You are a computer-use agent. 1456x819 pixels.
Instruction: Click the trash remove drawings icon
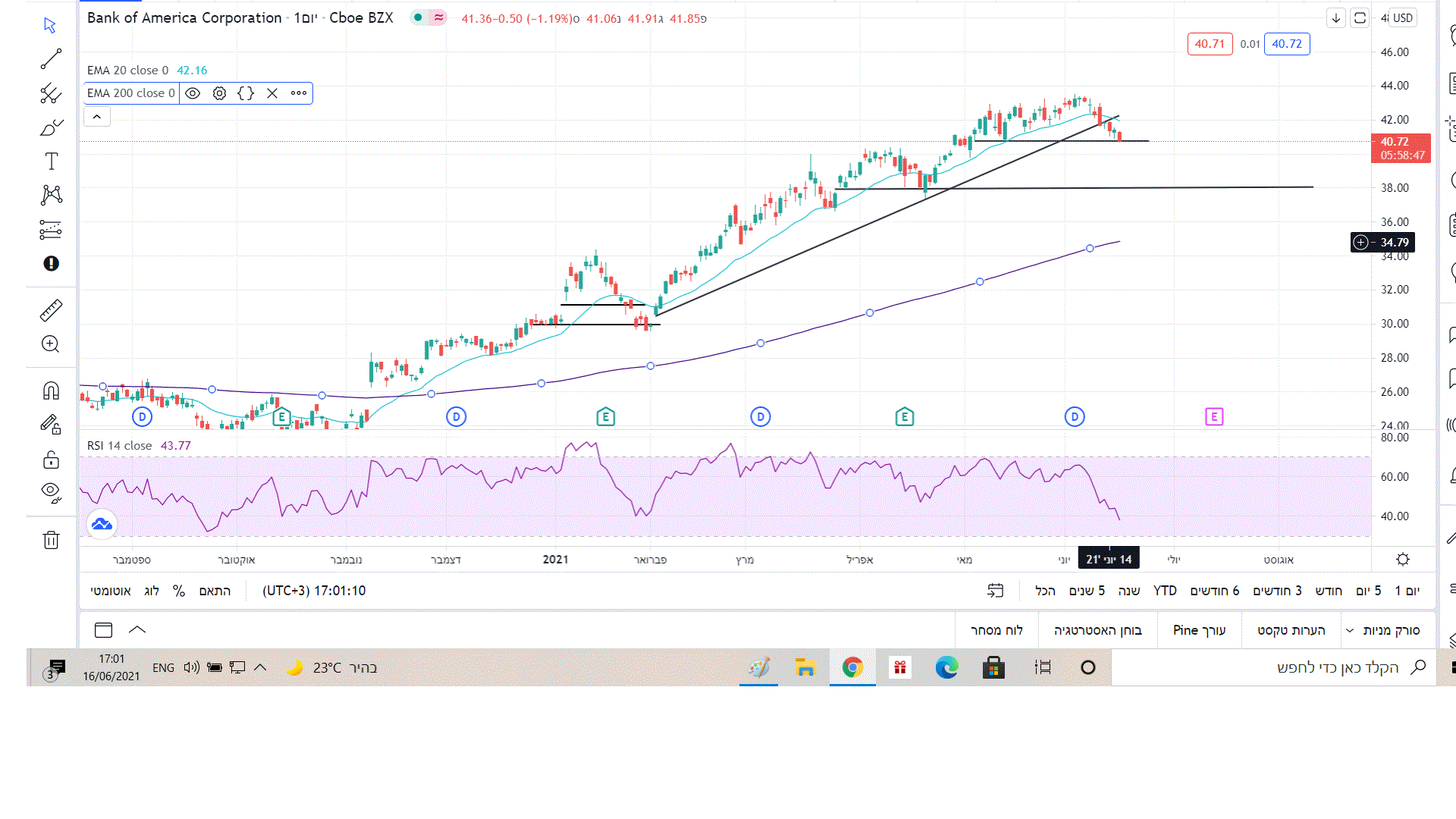[51, 540]
